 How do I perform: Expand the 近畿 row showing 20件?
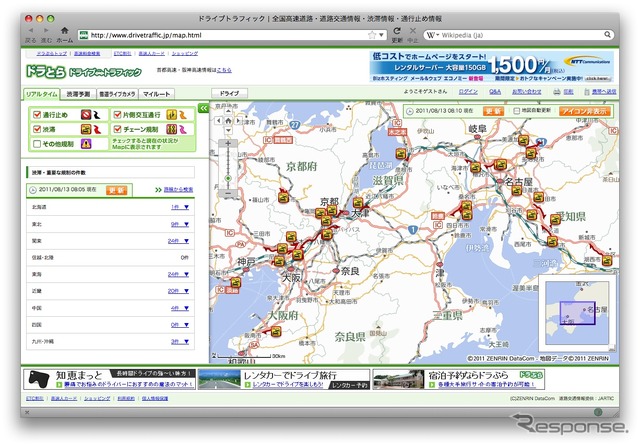click(x=178, y=291)
